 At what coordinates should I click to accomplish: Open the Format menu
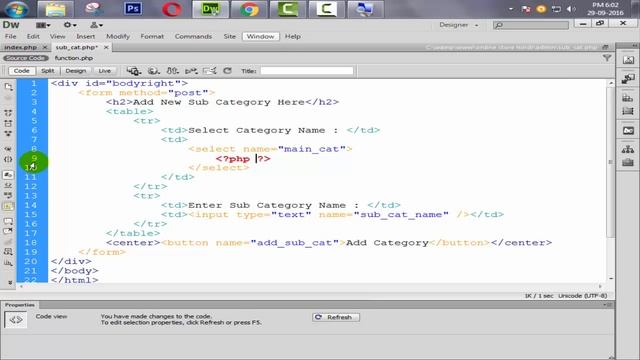[x=152, y=36]
